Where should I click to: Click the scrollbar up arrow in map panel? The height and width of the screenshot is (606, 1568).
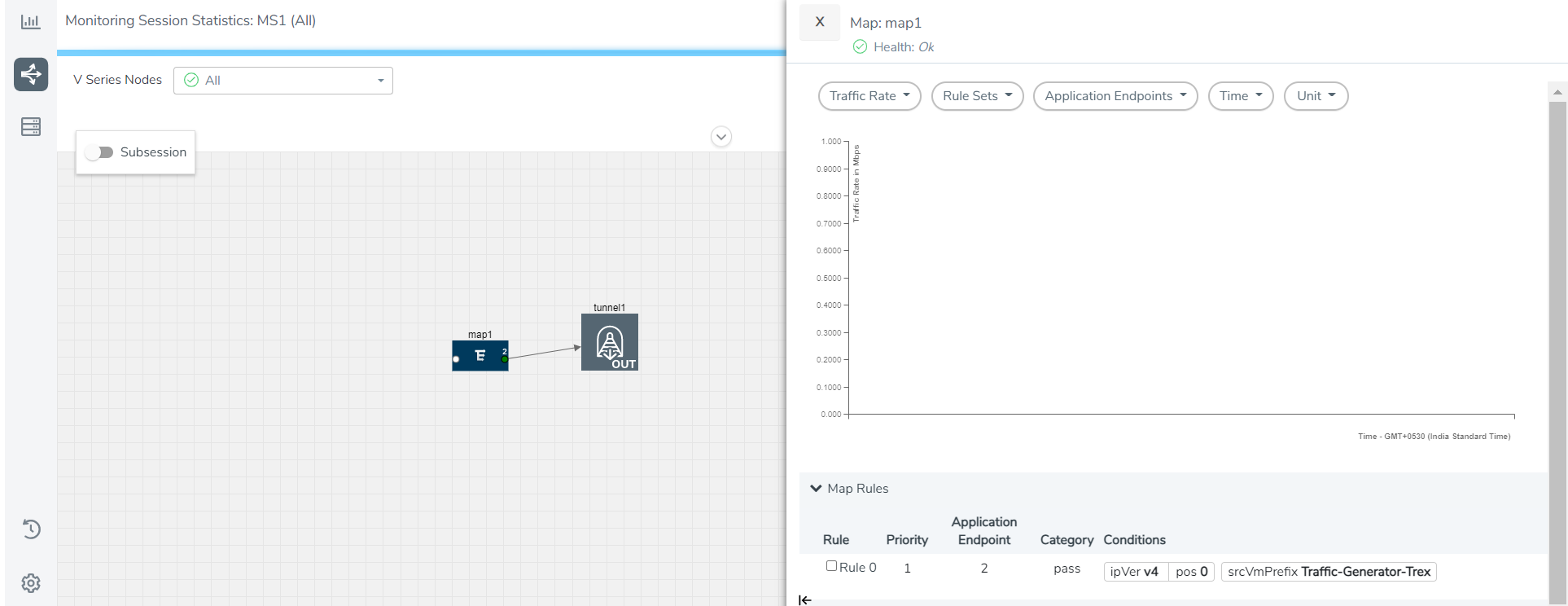point(1557,92)
